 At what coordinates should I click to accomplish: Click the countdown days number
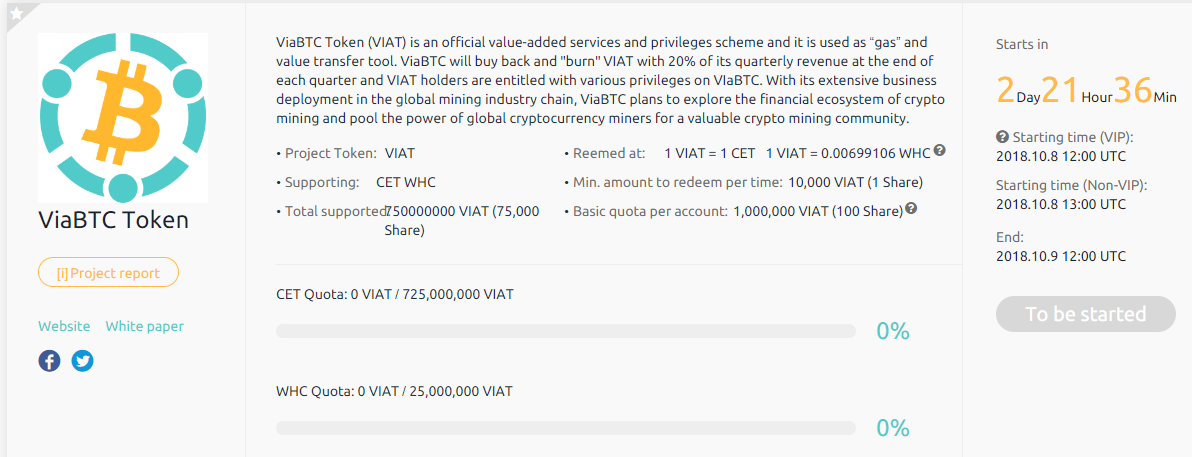[x=1005, y=90]
